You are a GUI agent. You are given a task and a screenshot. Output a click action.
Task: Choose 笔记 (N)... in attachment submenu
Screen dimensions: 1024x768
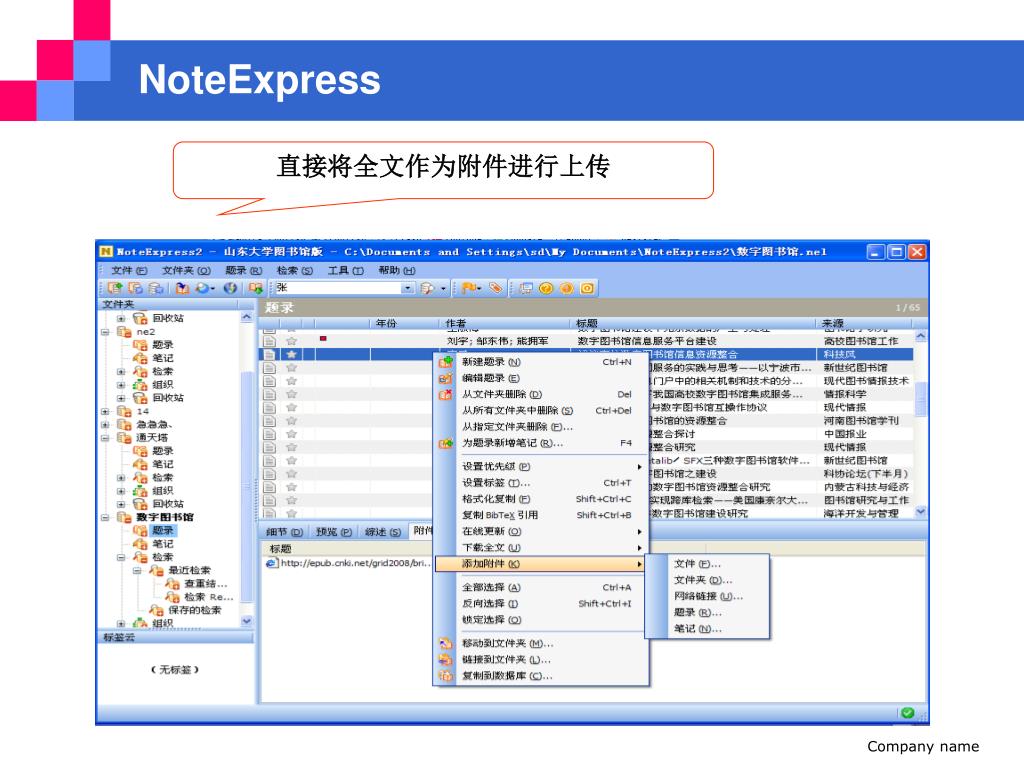[709, 629]
